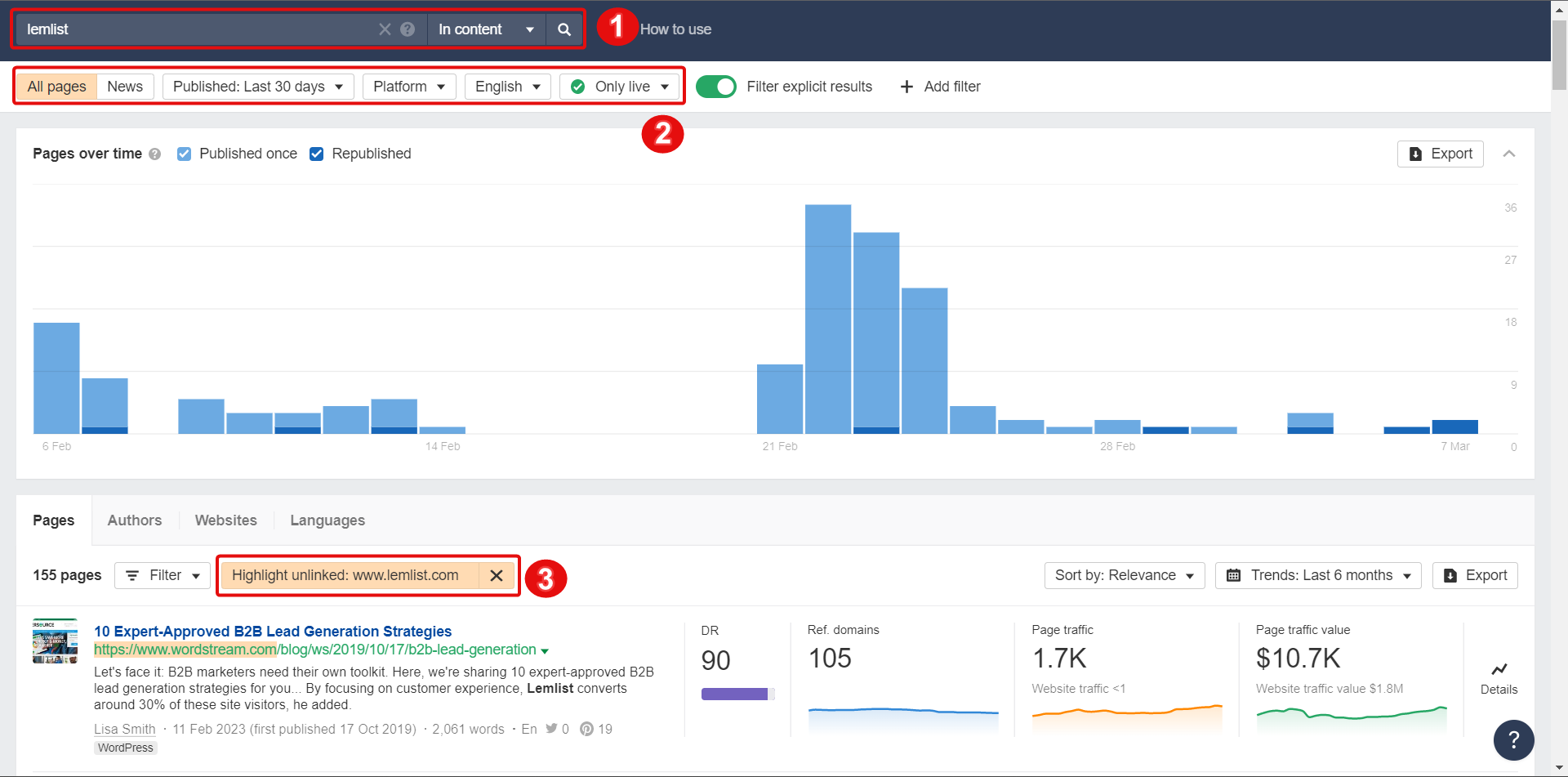Open Details for the WordStream result
1568x777 pixels.
click(x=1499, y=679)
